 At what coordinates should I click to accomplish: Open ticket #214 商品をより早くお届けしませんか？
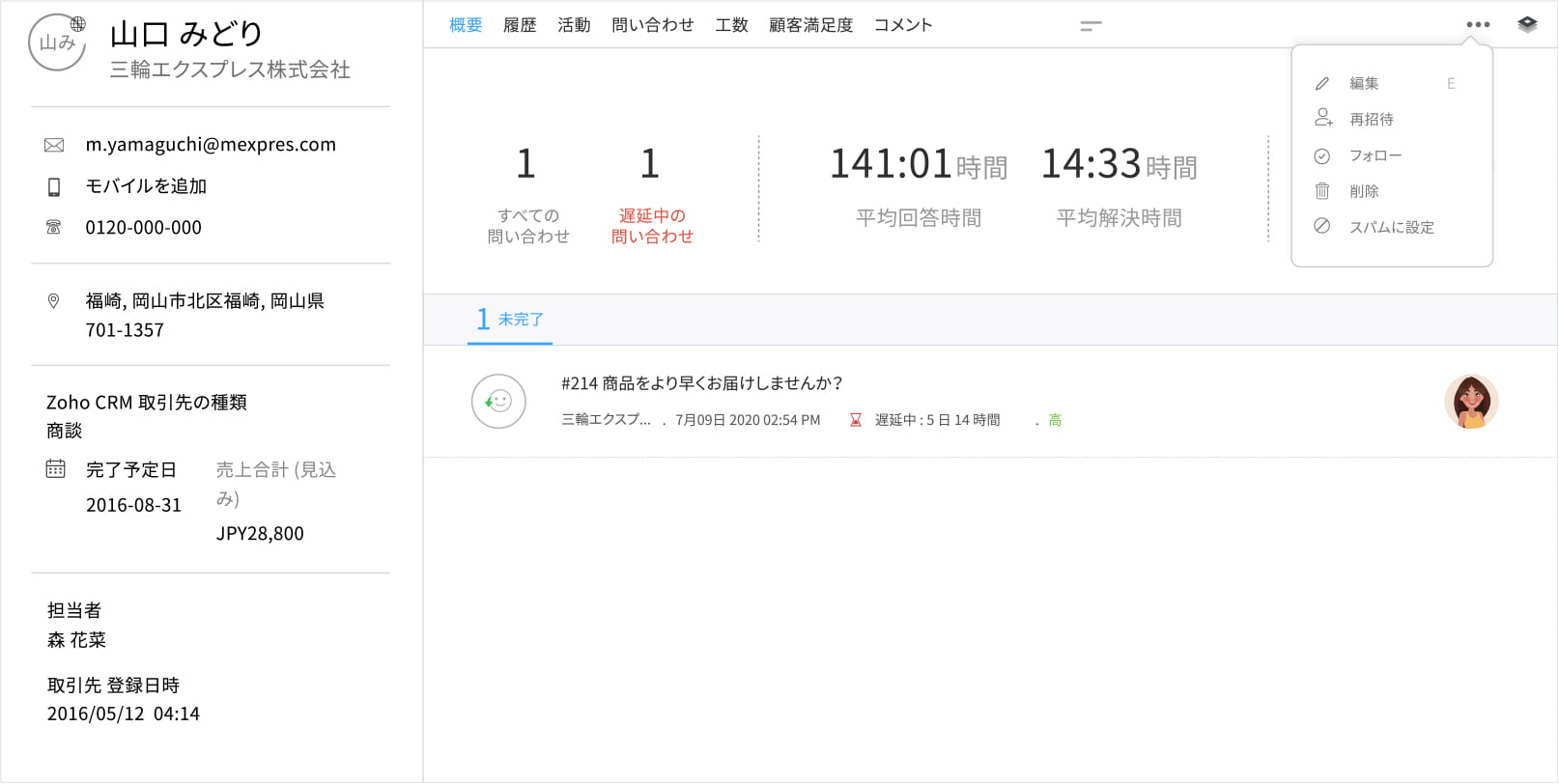pyautogui.click(x=702, y=383)
